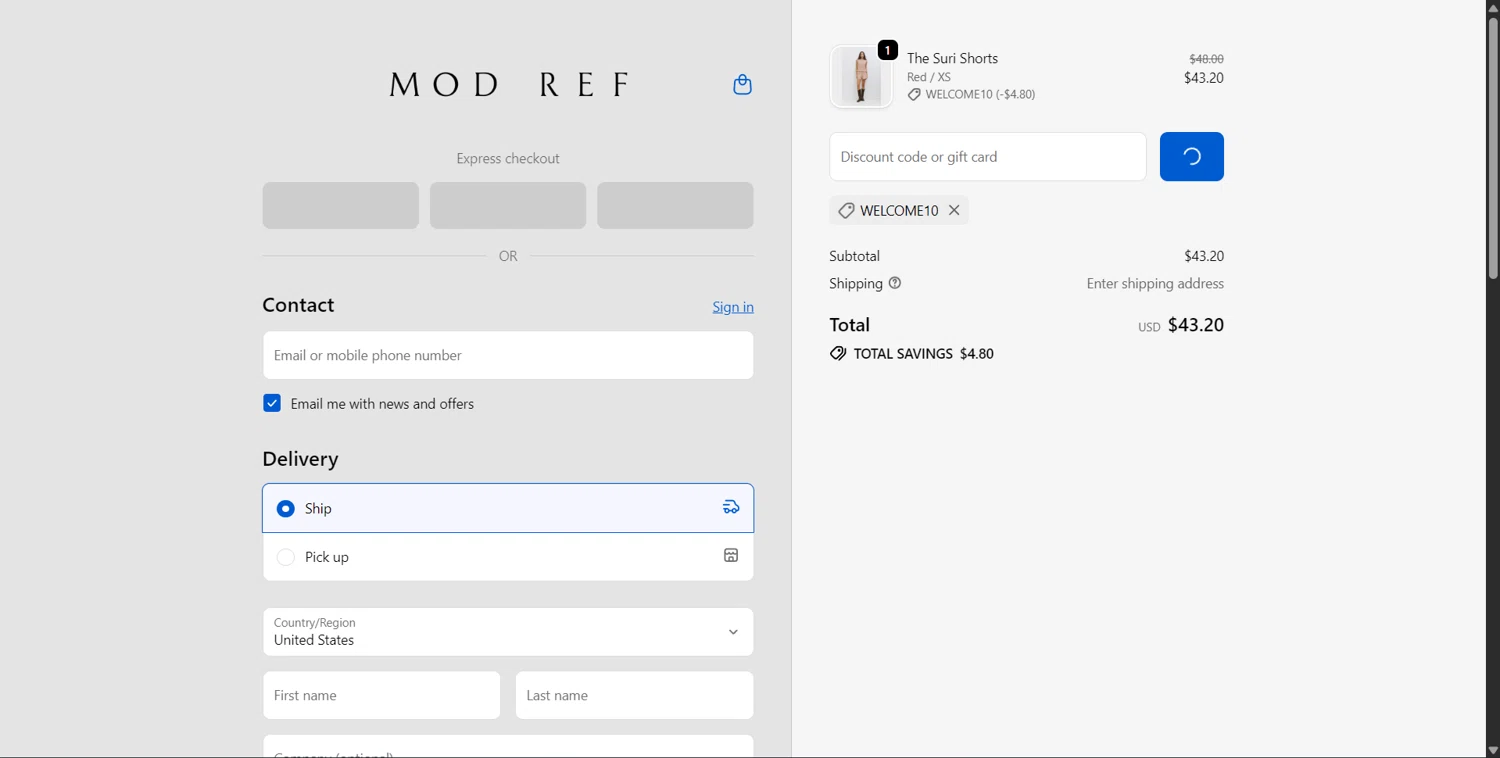This screenshot has width=1500, height=758.
Task: Select the Pick up delivery radio option
Action: pyautogui.click(x=286, y=557)
